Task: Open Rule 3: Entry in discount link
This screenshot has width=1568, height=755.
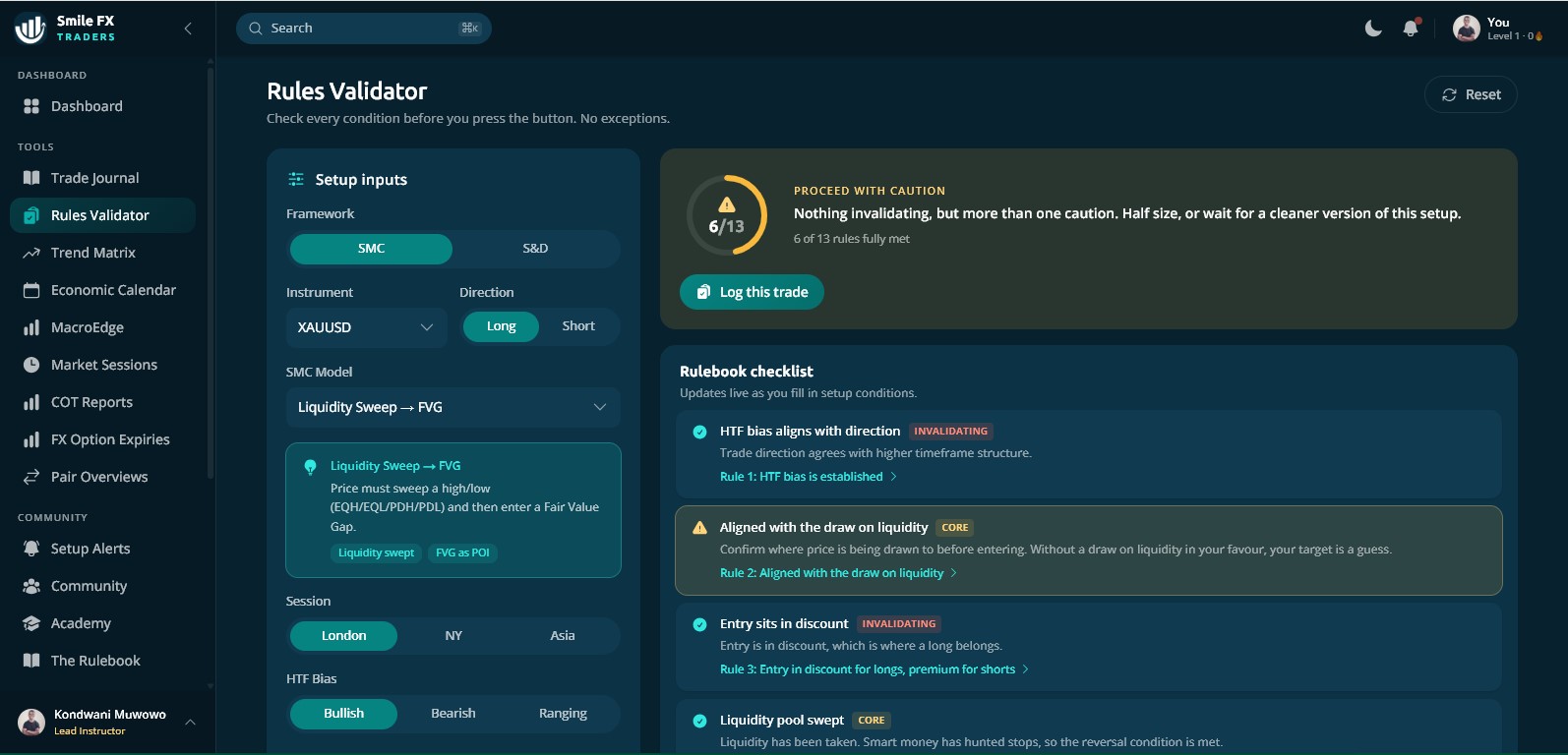Action: [874, 669]
